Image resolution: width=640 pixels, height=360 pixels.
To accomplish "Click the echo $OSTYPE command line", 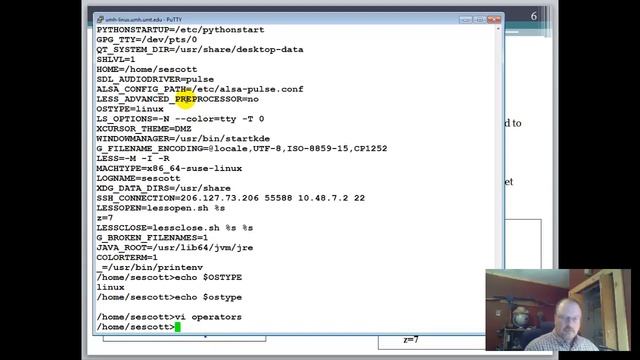I will point(169,277).
